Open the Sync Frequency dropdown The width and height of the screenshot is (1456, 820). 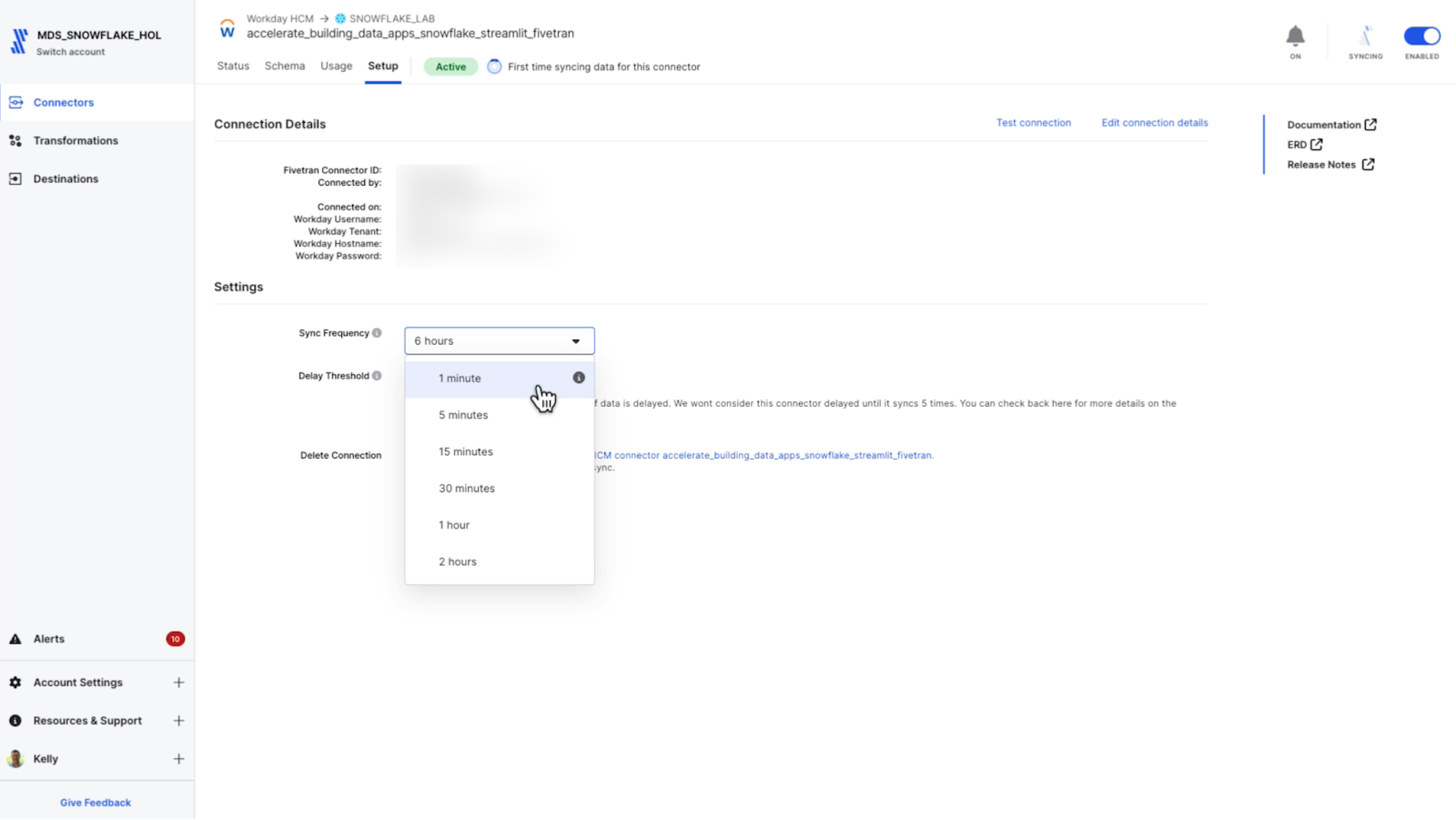500,341
